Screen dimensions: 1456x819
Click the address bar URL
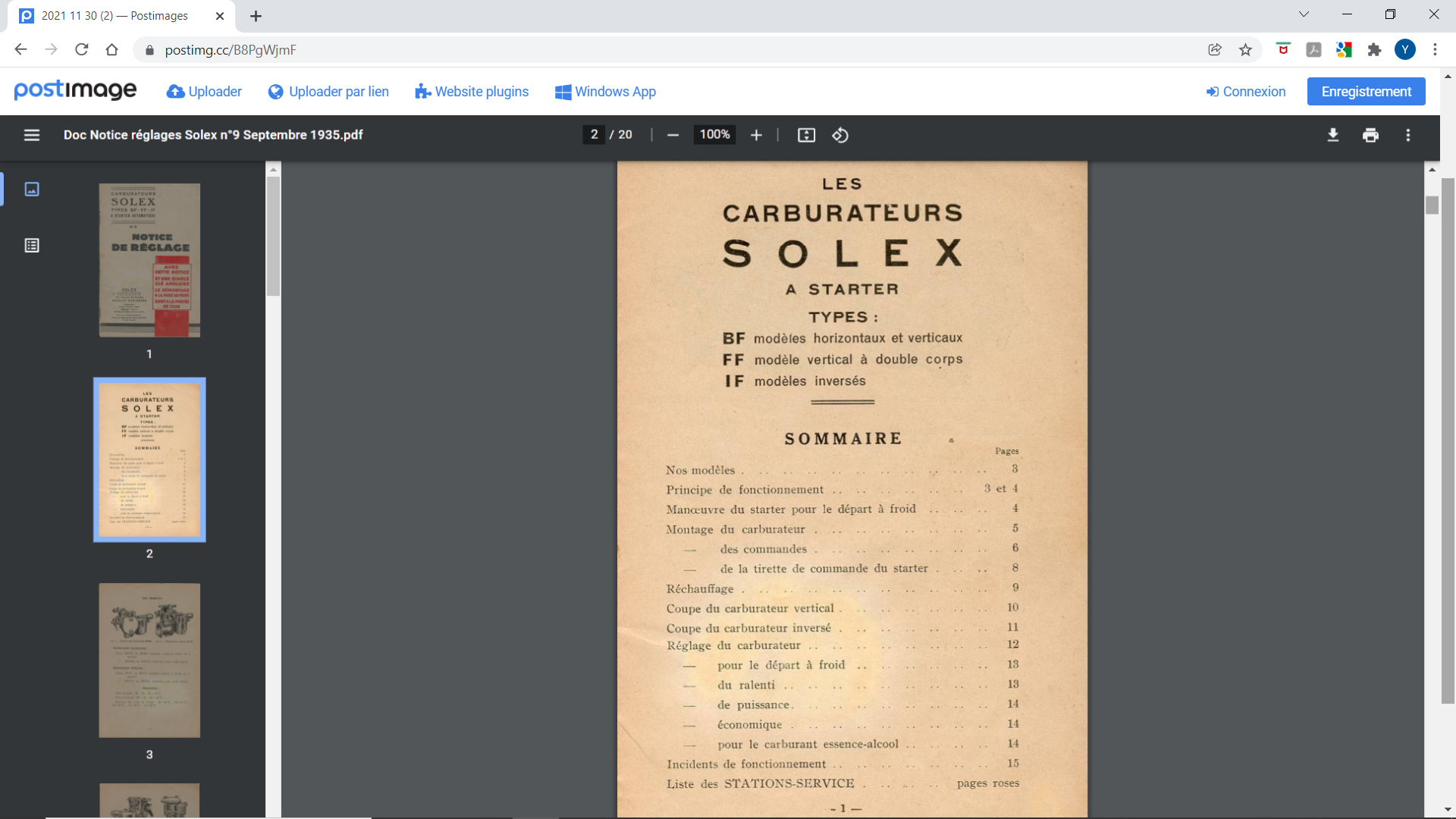click(231, 50)
